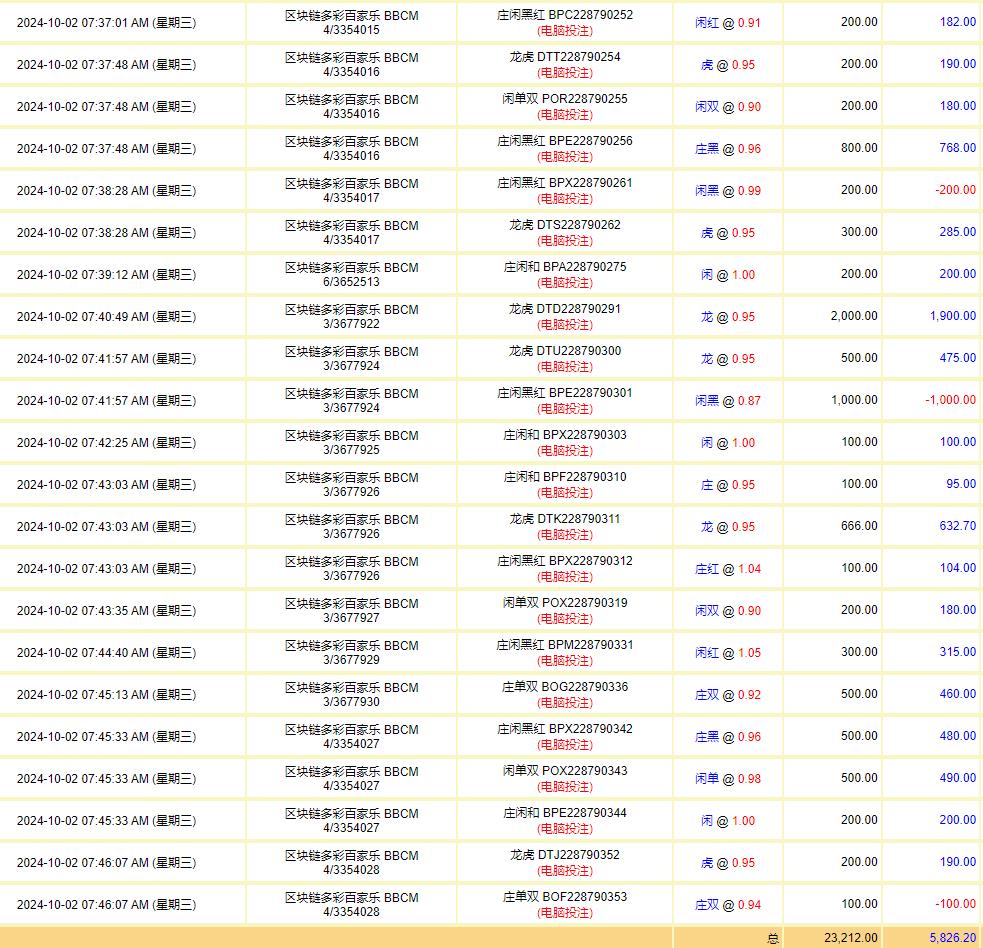
Task: Select the 庄双 @ 0.94 bet in last row
Action: coord(728,904)
